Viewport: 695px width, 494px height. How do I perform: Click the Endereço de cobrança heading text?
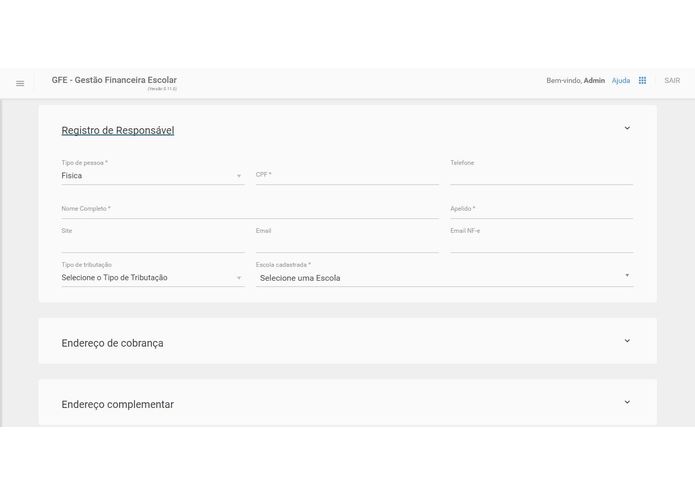coord(112,343)
